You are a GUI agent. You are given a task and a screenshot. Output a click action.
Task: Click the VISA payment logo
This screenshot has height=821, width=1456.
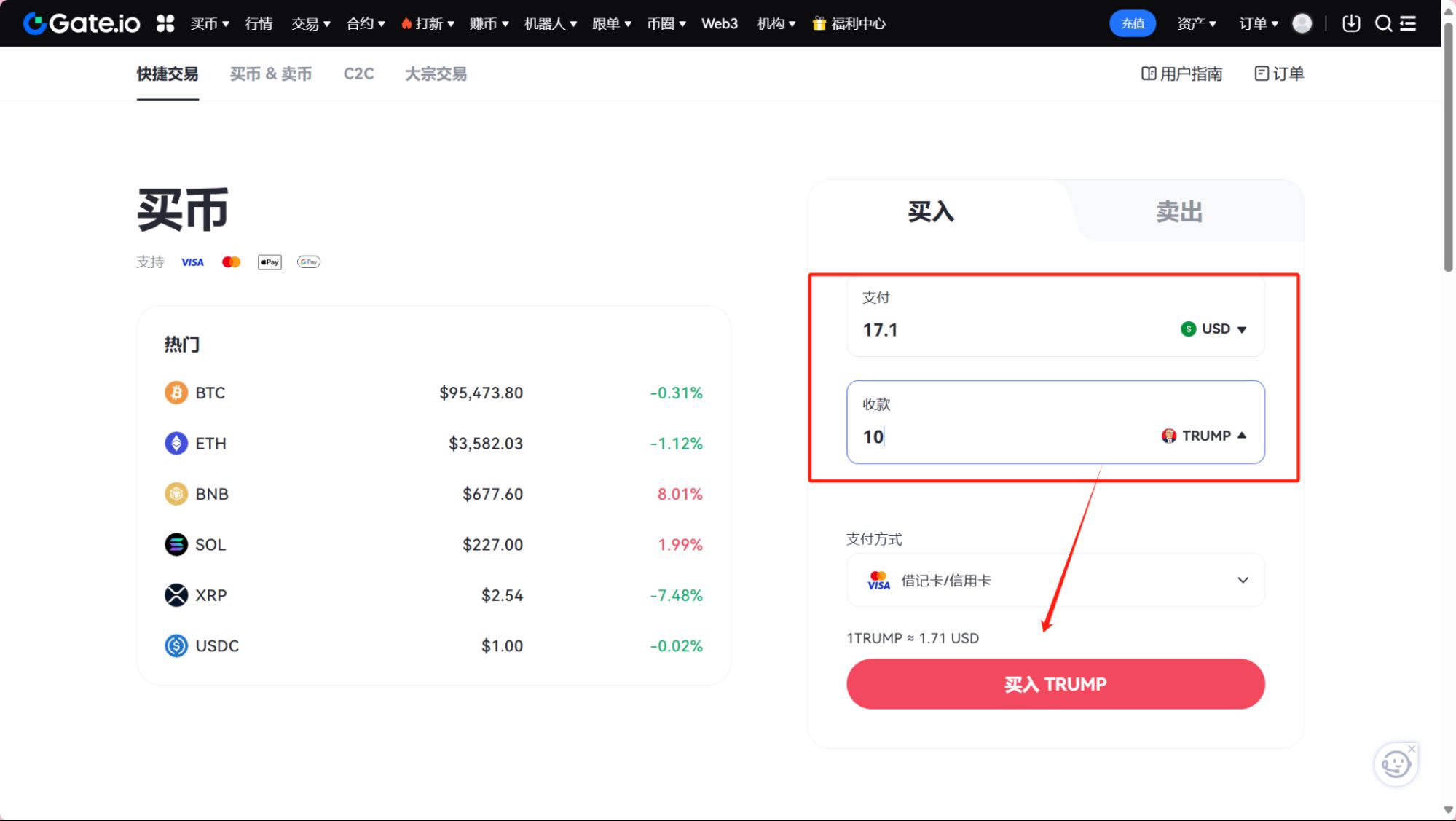(192, 262)
